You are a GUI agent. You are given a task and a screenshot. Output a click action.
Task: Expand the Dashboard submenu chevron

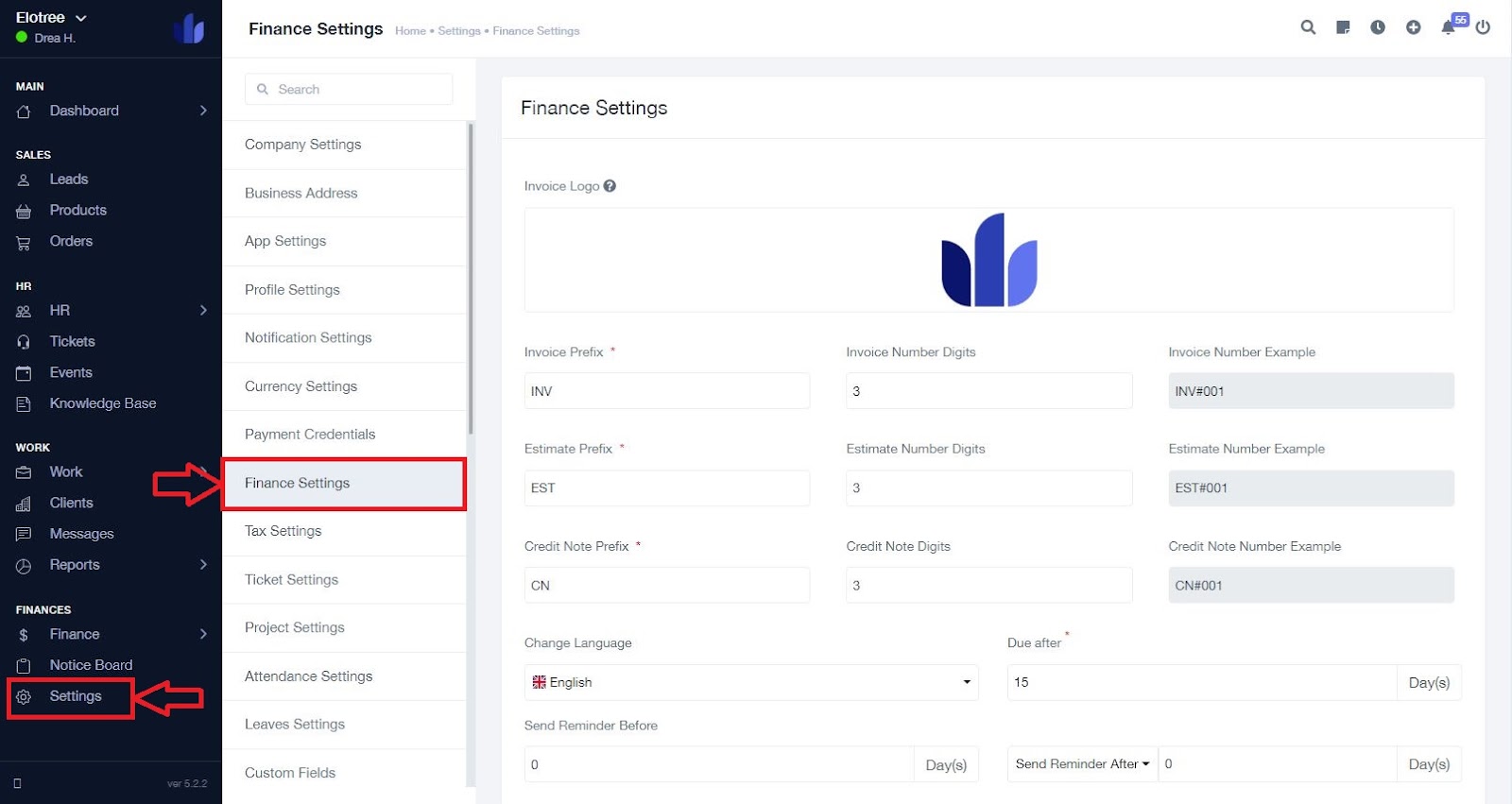point(203,111)
